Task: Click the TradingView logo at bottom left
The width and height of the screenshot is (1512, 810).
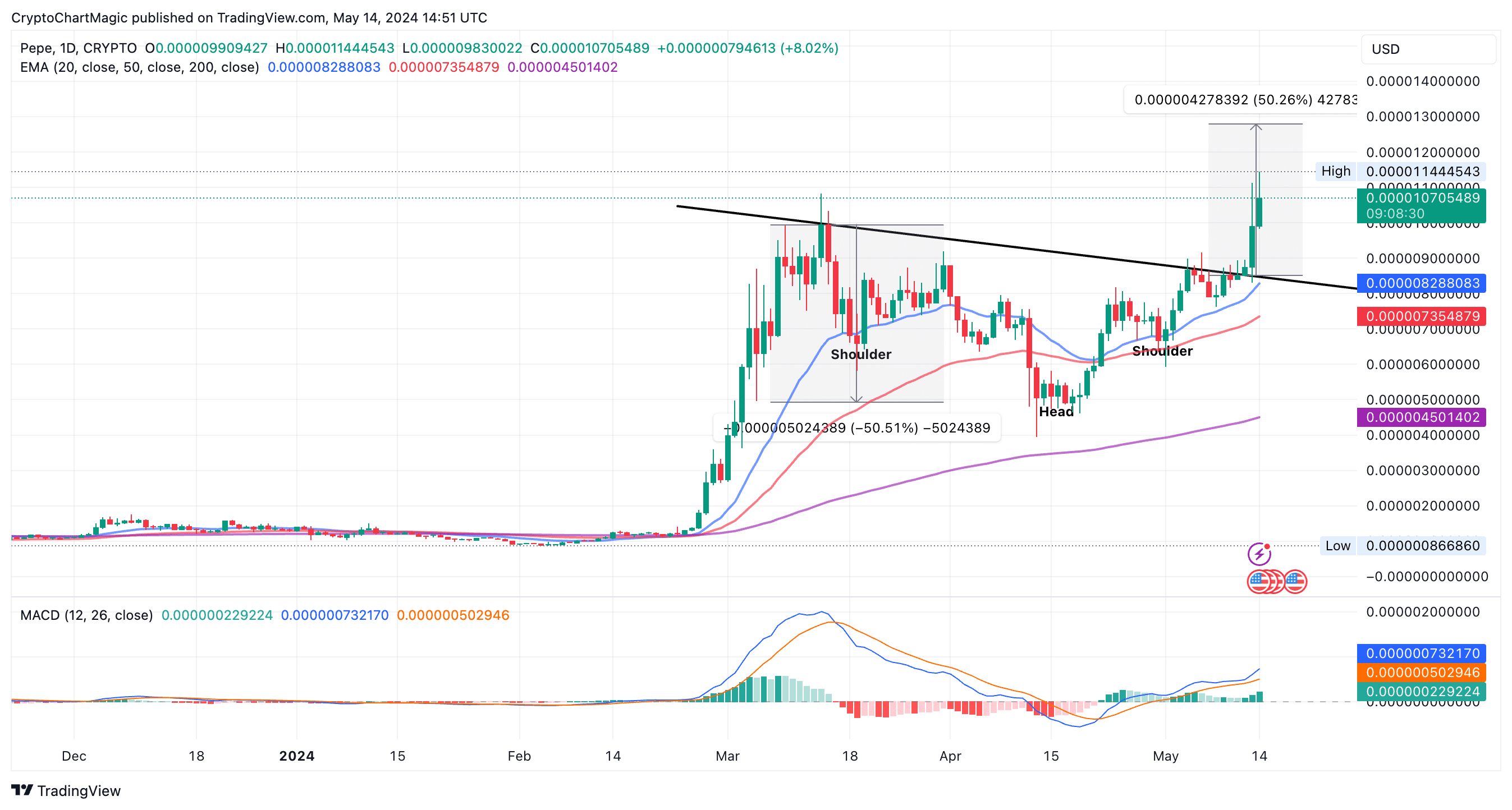Action: [x=66, y=790]
